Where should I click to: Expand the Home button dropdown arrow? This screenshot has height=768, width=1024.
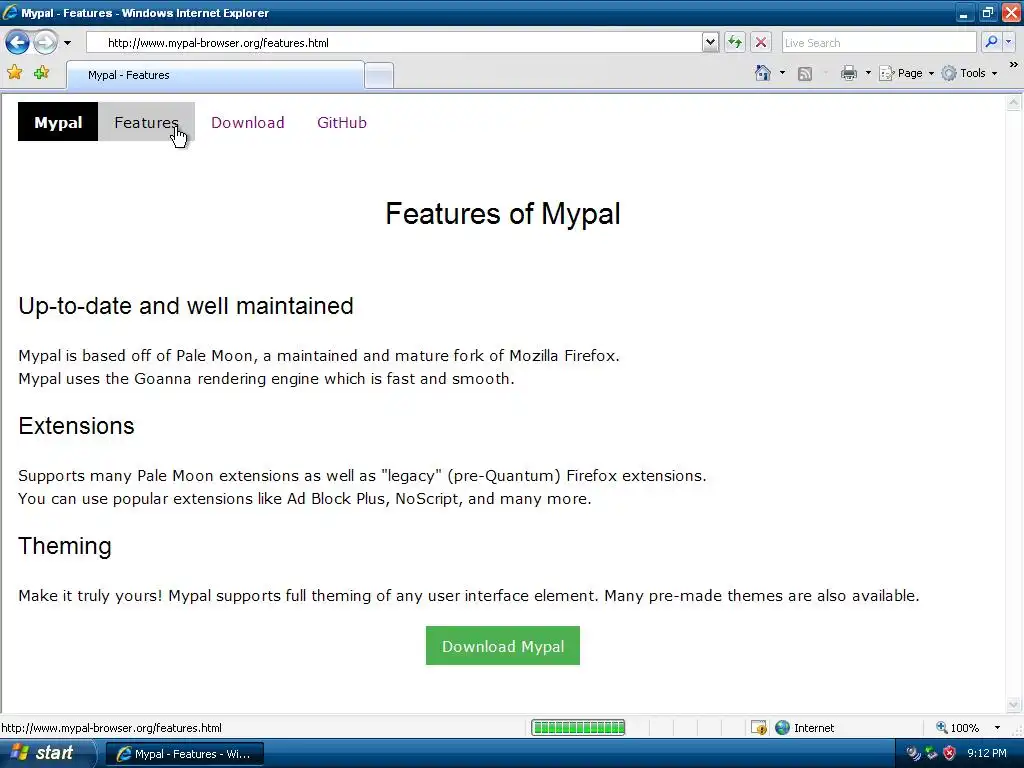pyautogui.click(x=782, y=73)
